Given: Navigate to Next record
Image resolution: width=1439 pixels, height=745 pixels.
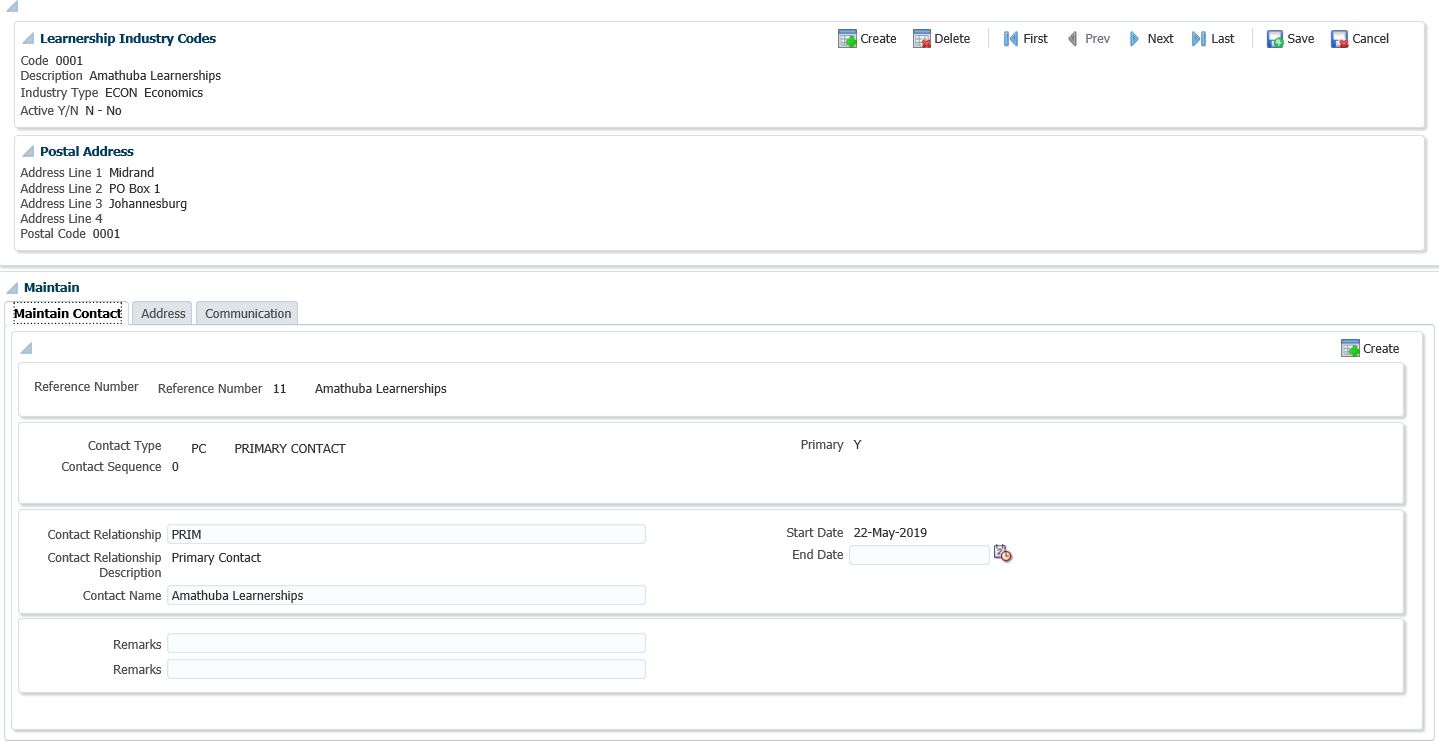Looking at the screenshot, I should [x=1135, y=39].
